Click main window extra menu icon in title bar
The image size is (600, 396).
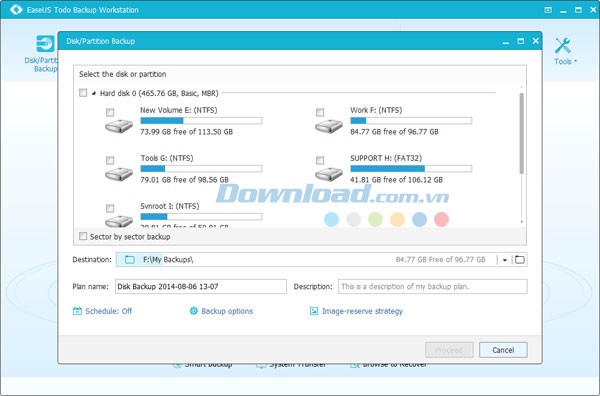[x=548, y=10]
